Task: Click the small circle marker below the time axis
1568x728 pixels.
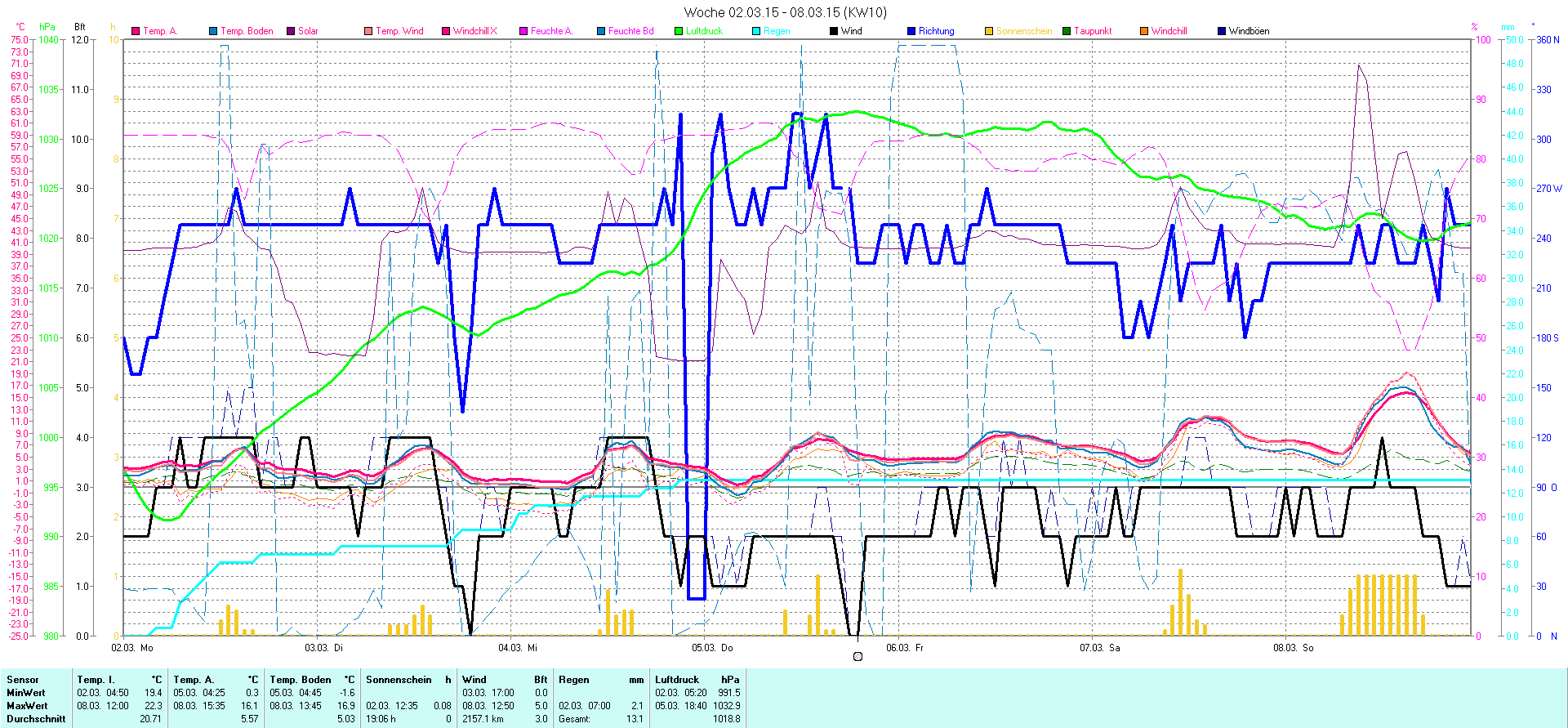Action: pyautogui.click(x=857, y=656)
